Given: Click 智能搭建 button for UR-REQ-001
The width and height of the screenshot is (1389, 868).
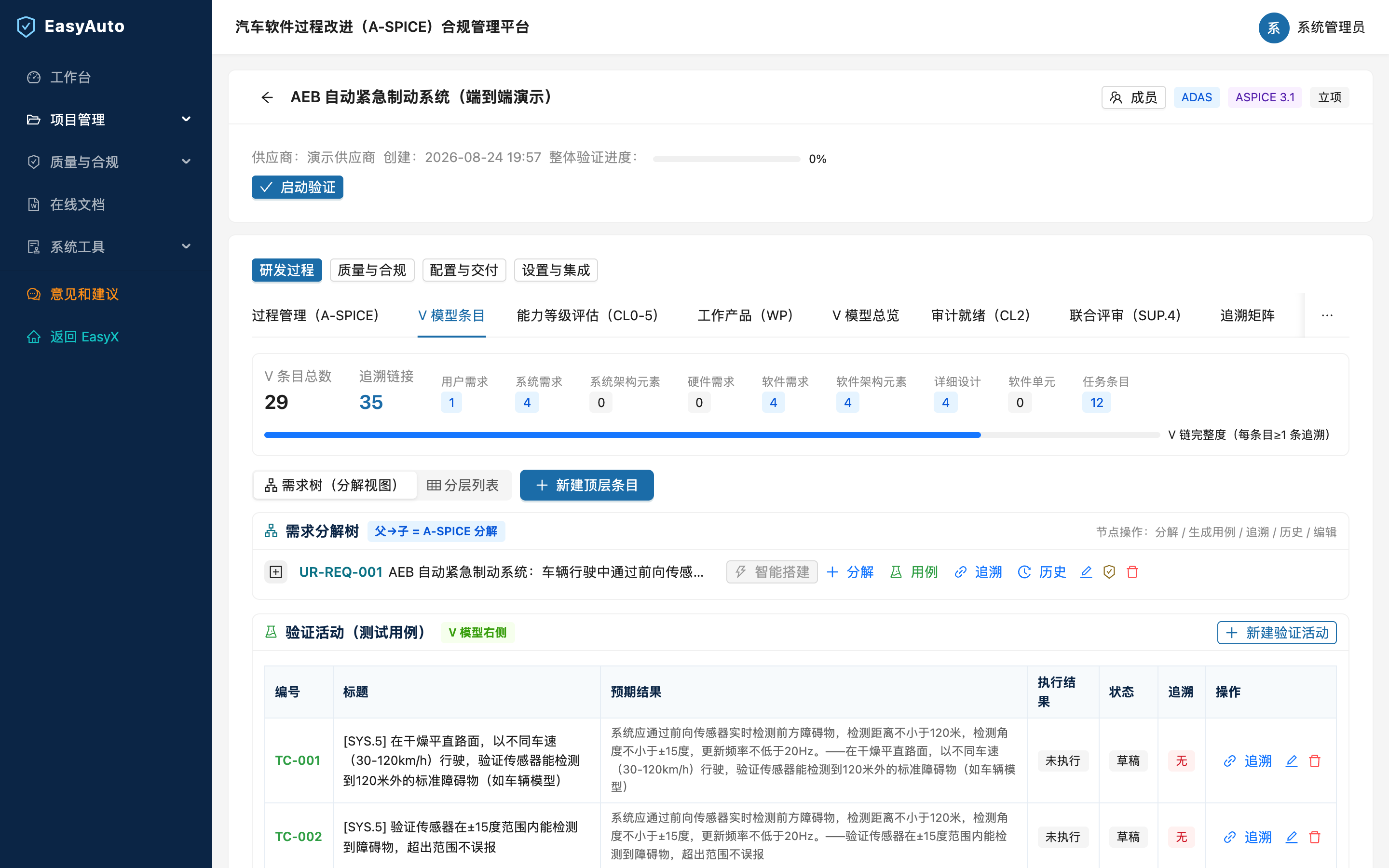Looking at the screenshot, I should coord(772,572).
